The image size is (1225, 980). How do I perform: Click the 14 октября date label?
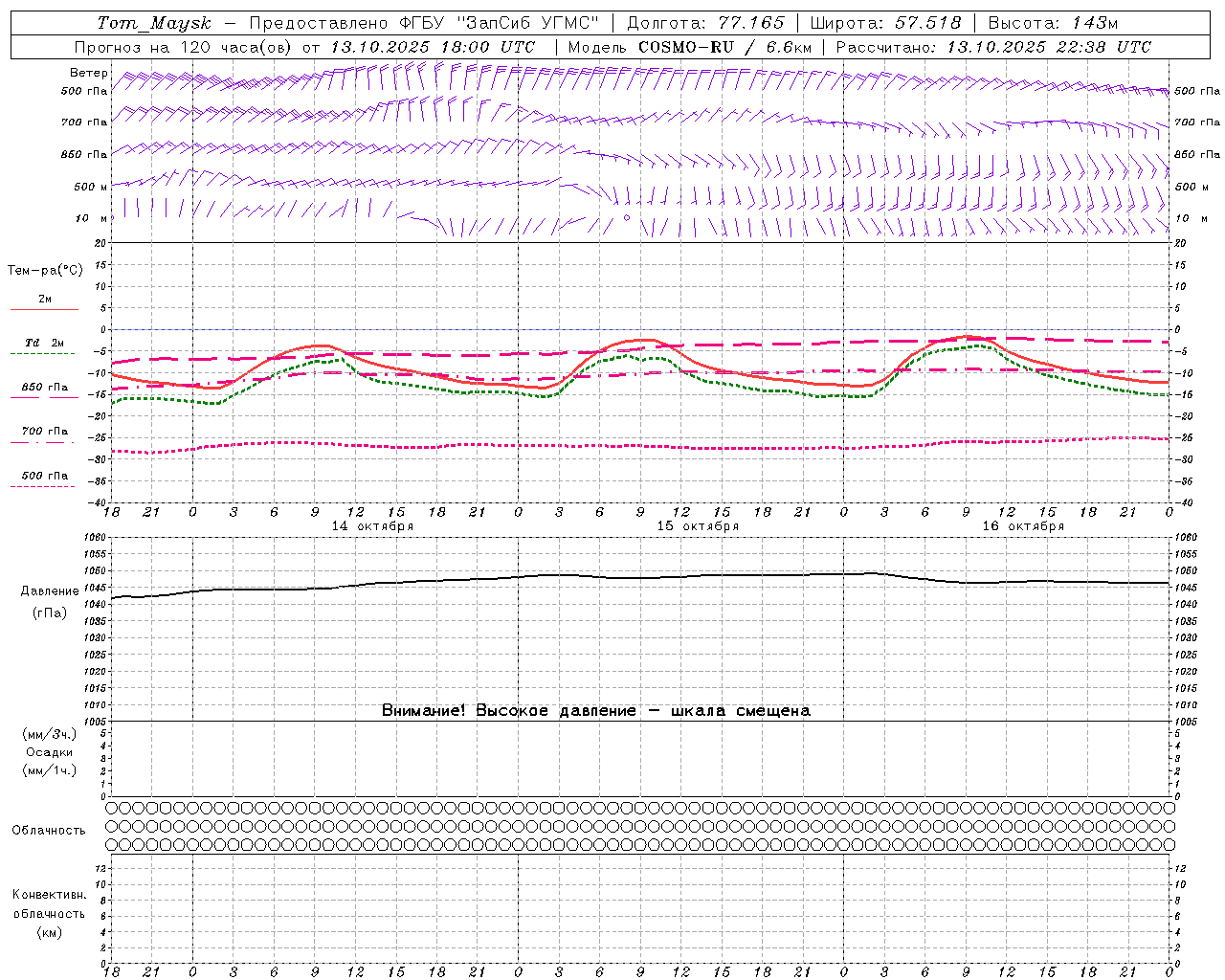click(x=372, y=526)
